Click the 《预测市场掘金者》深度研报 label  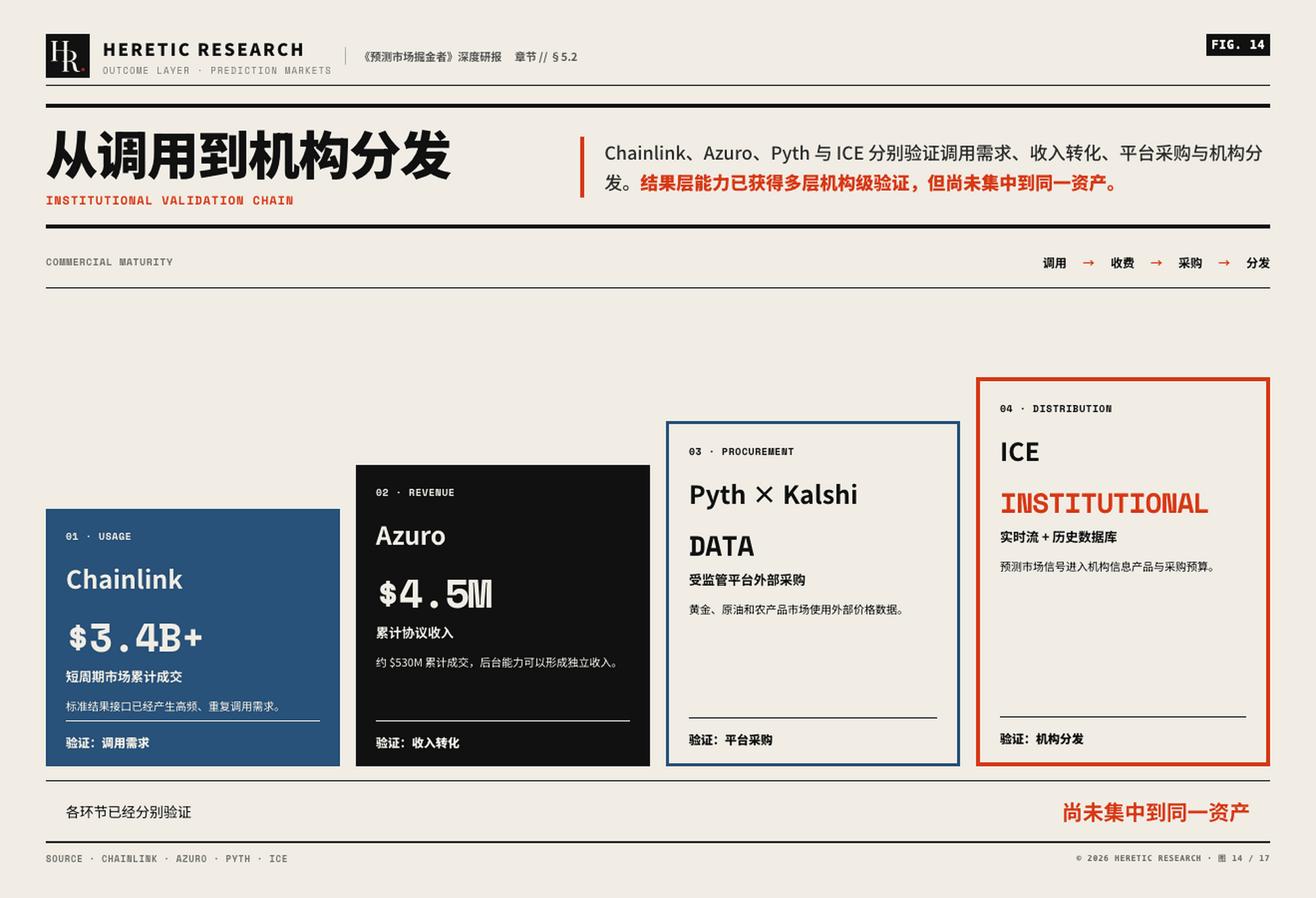(432, 57)
